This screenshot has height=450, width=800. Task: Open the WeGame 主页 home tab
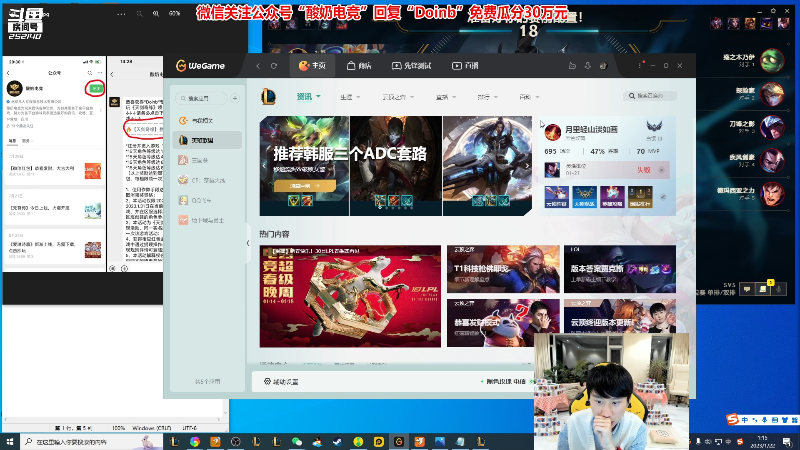tap(312, 66)
